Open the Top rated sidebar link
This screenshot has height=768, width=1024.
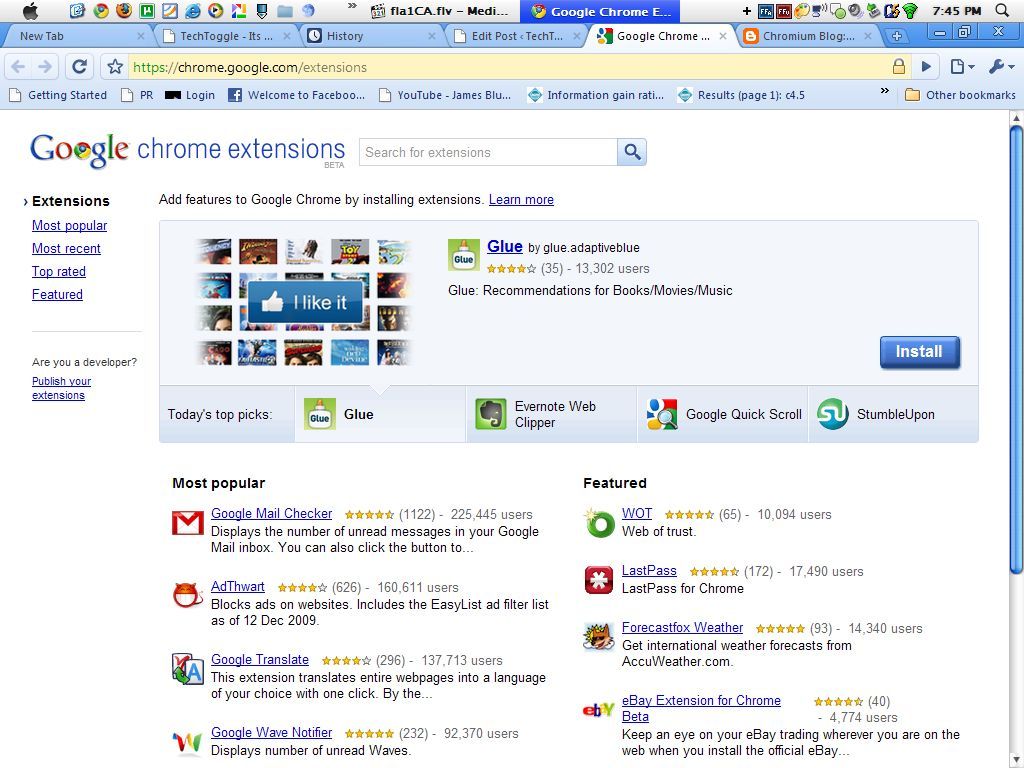click(x=59, y=271)
